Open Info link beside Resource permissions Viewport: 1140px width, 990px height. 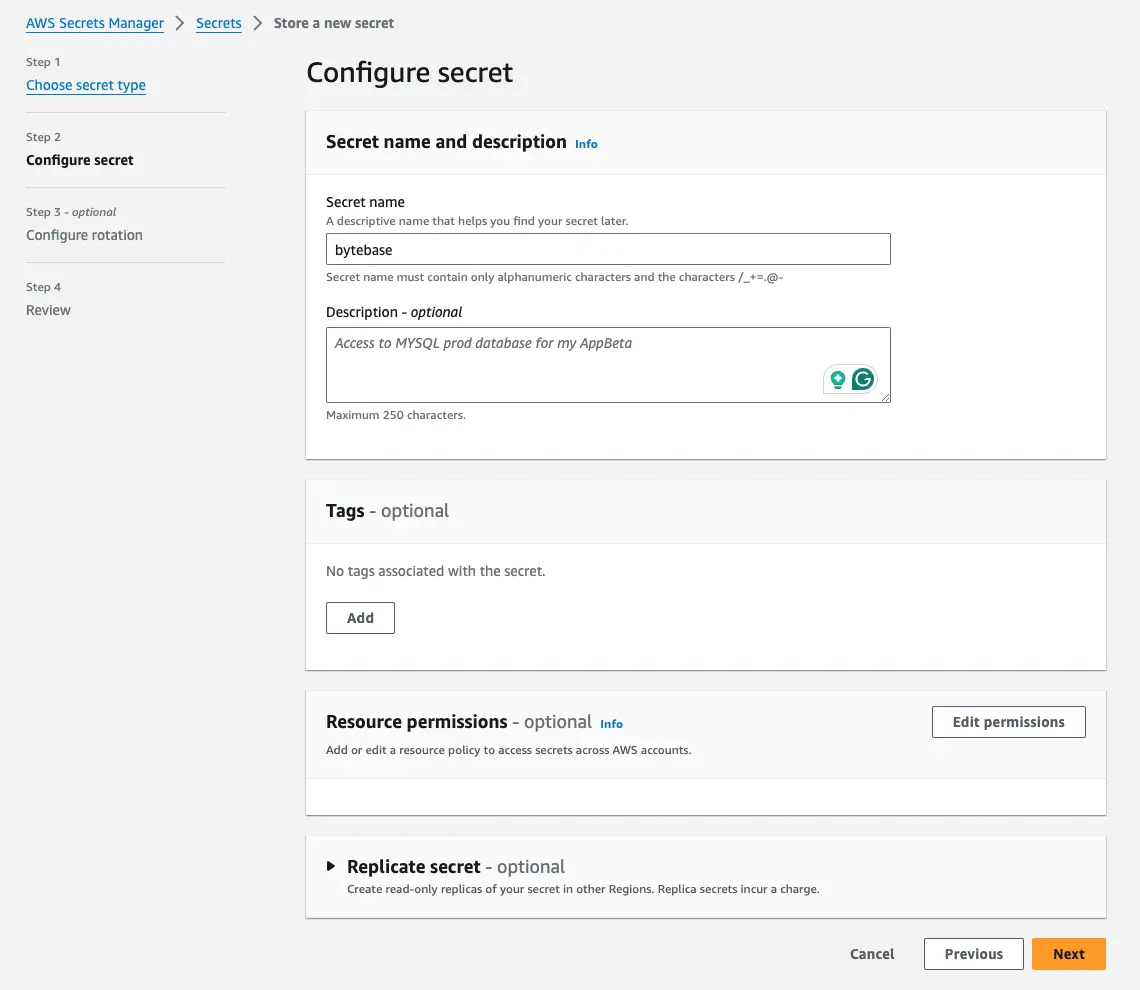click(611, 724)
